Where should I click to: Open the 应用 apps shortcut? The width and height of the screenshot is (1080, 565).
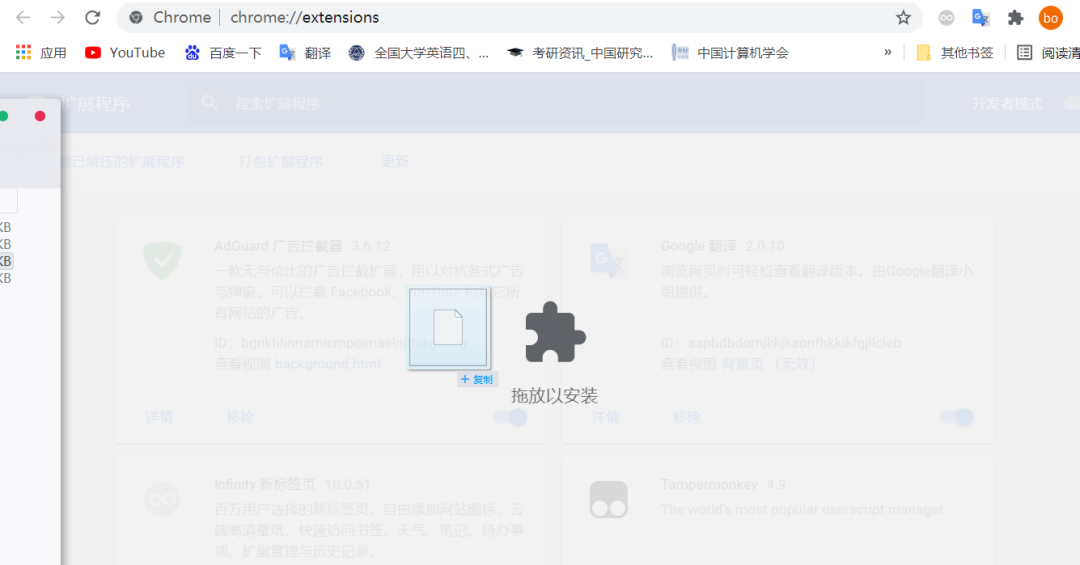coord(41,52)
